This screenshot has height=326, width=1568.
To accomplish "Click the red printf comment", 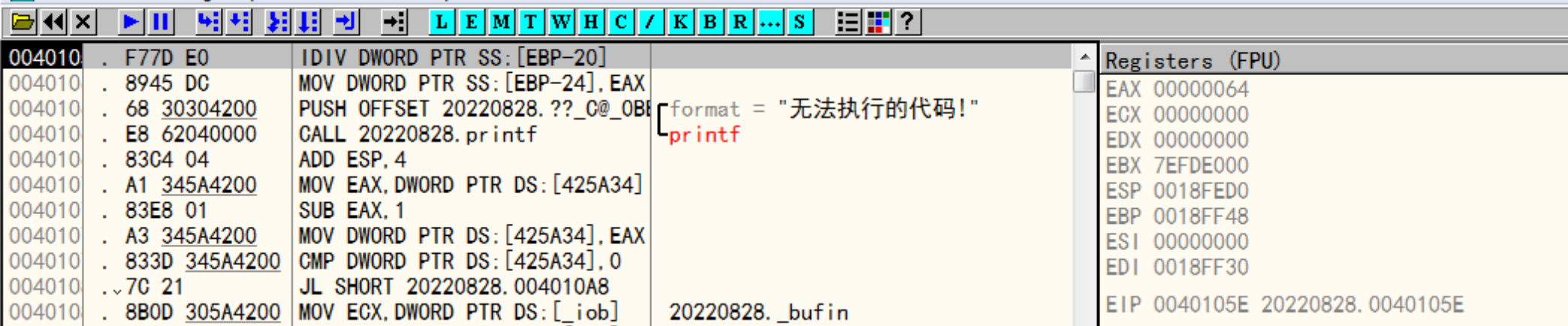I will [704, 134].
